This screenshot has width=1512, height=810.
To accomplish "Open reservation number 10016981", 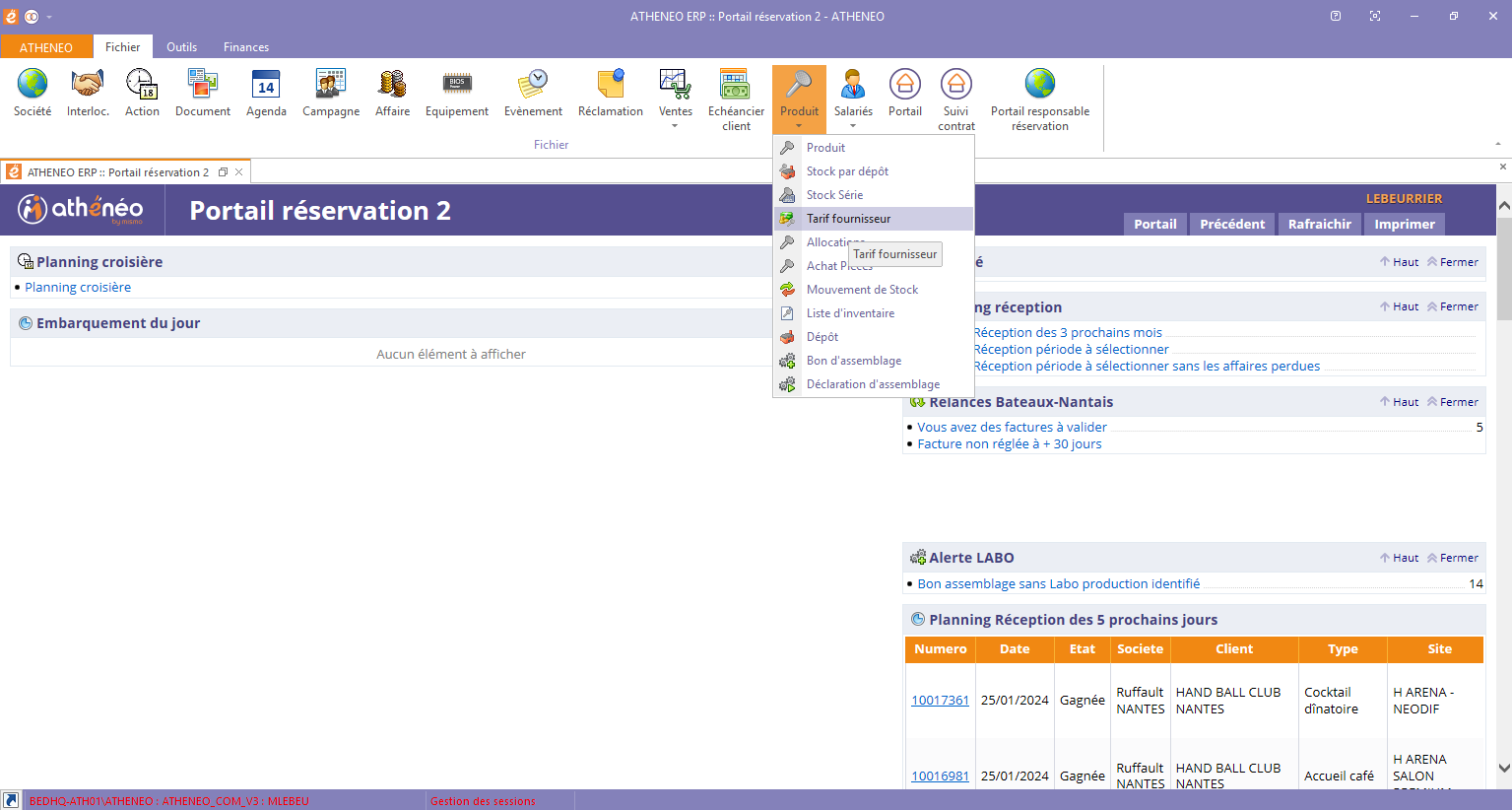I will point(941,776).
